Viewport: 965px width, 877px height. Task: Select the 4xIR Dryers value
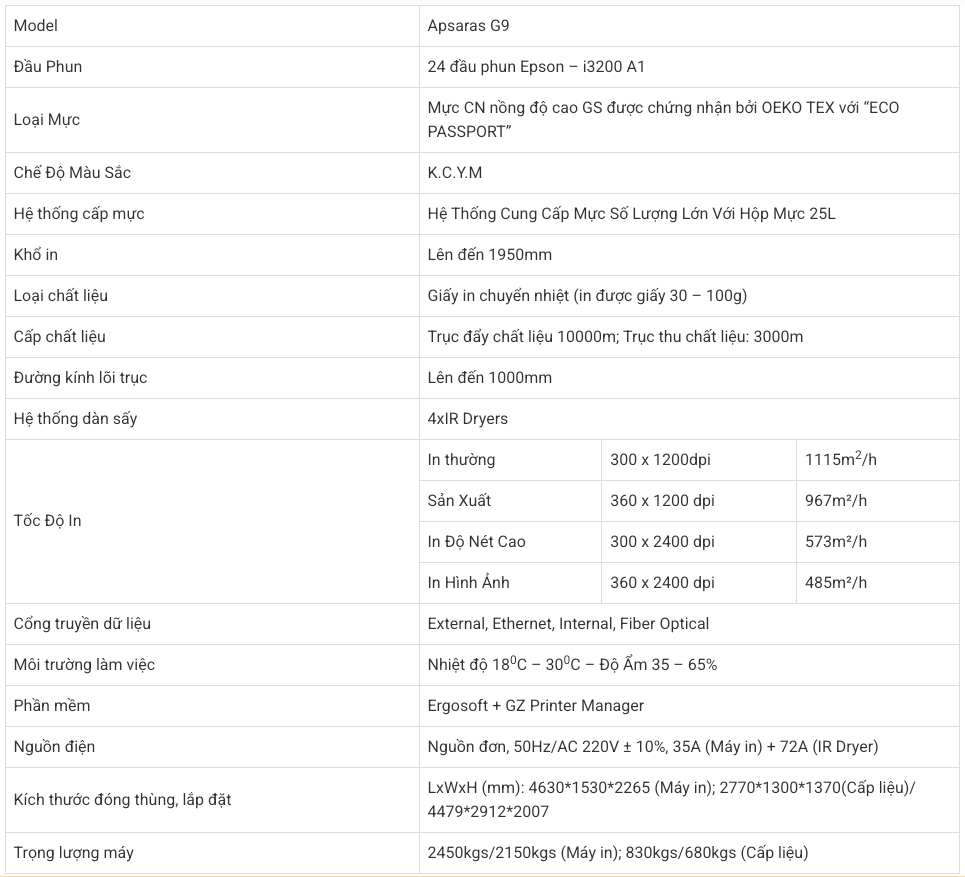click(468, 418)
